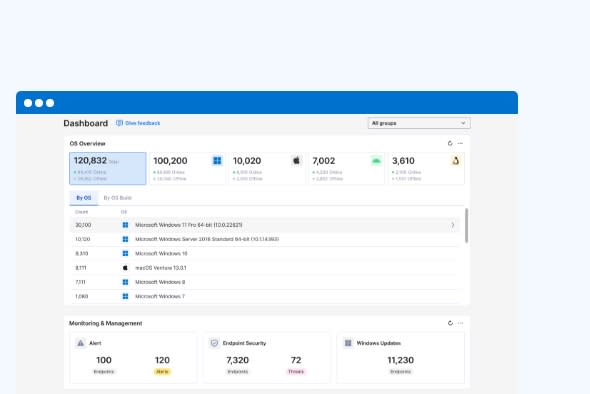
Task: Switch to the By OS Build tab
Action: pos(118,198)
